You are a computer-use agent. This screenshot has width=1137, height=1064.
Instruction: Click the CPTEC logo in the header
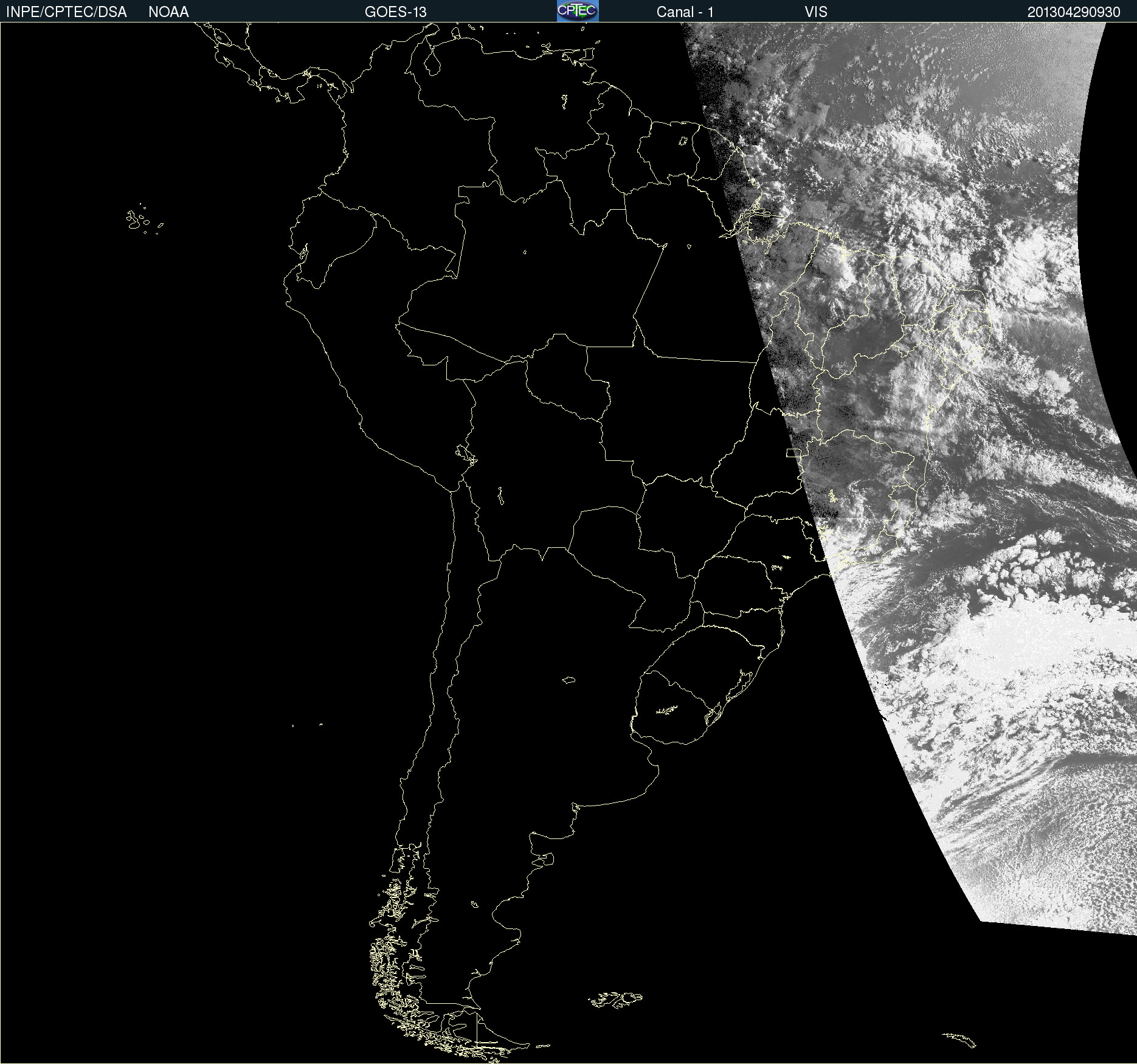pyautogui.click(x=578, y=11)
